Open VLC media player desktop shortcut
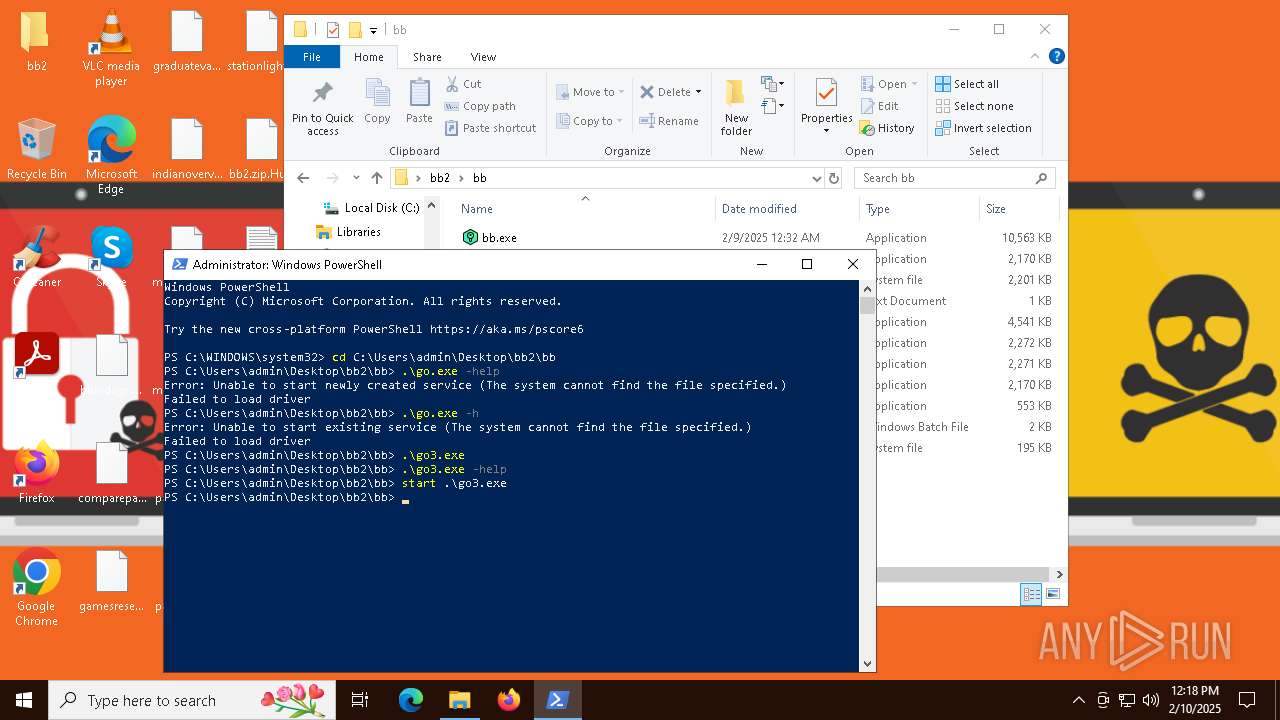The width and height of the screenshot is (1280, 720). 111,49
